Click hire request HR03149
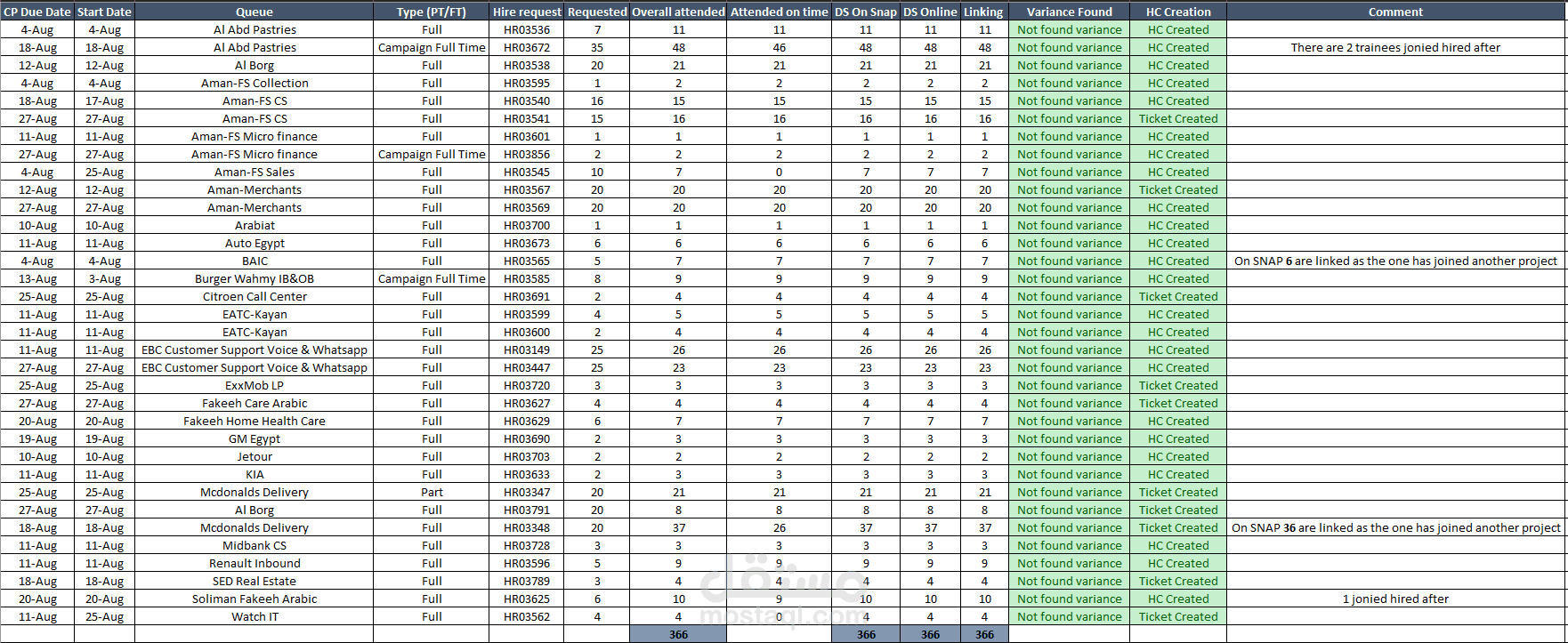The height and width of the screenshot is (643, 1568). (527, 350)
